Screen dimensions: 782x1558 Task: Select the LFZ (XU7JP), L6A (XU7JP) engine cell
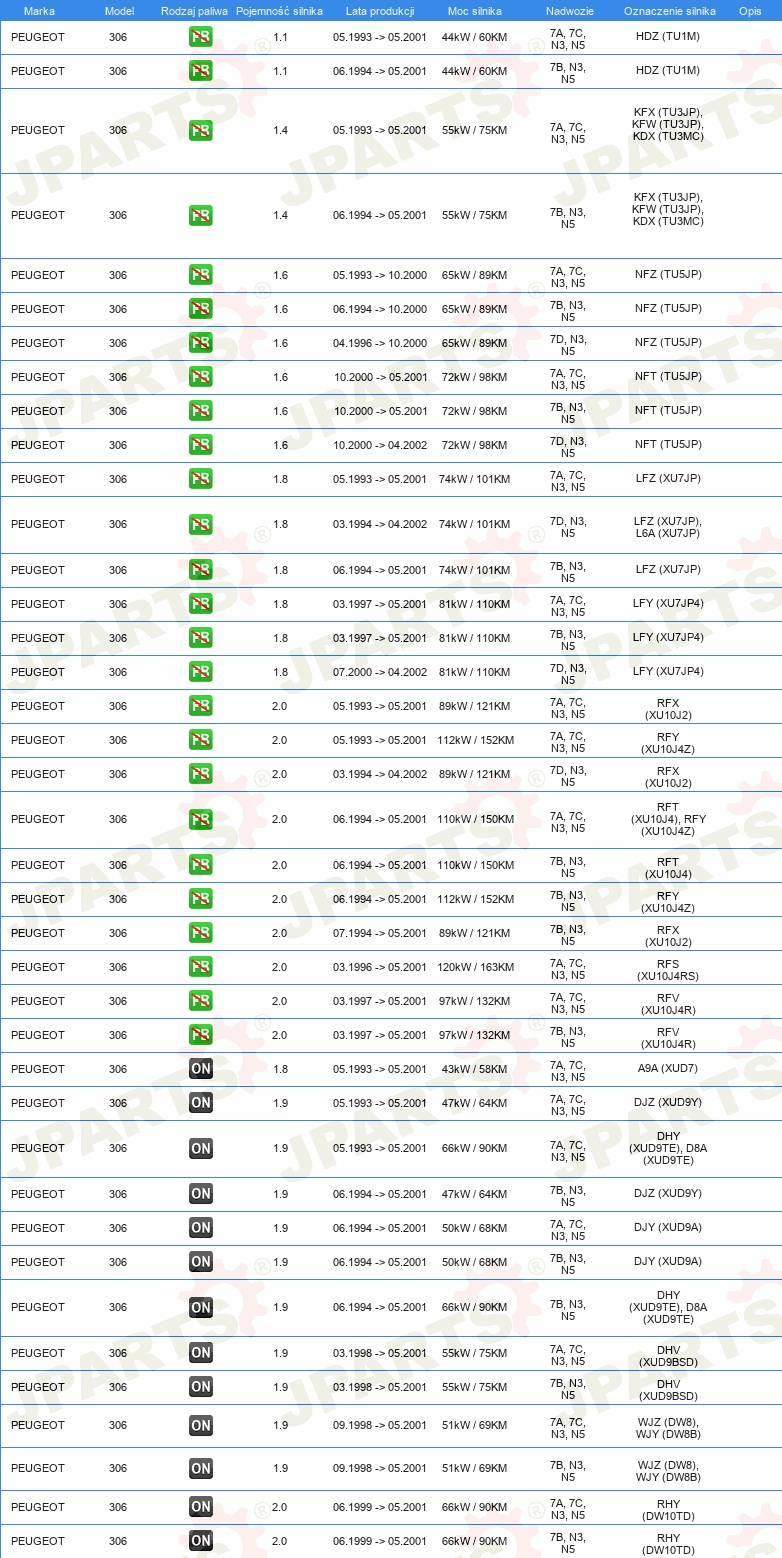(x=668, y=527)
